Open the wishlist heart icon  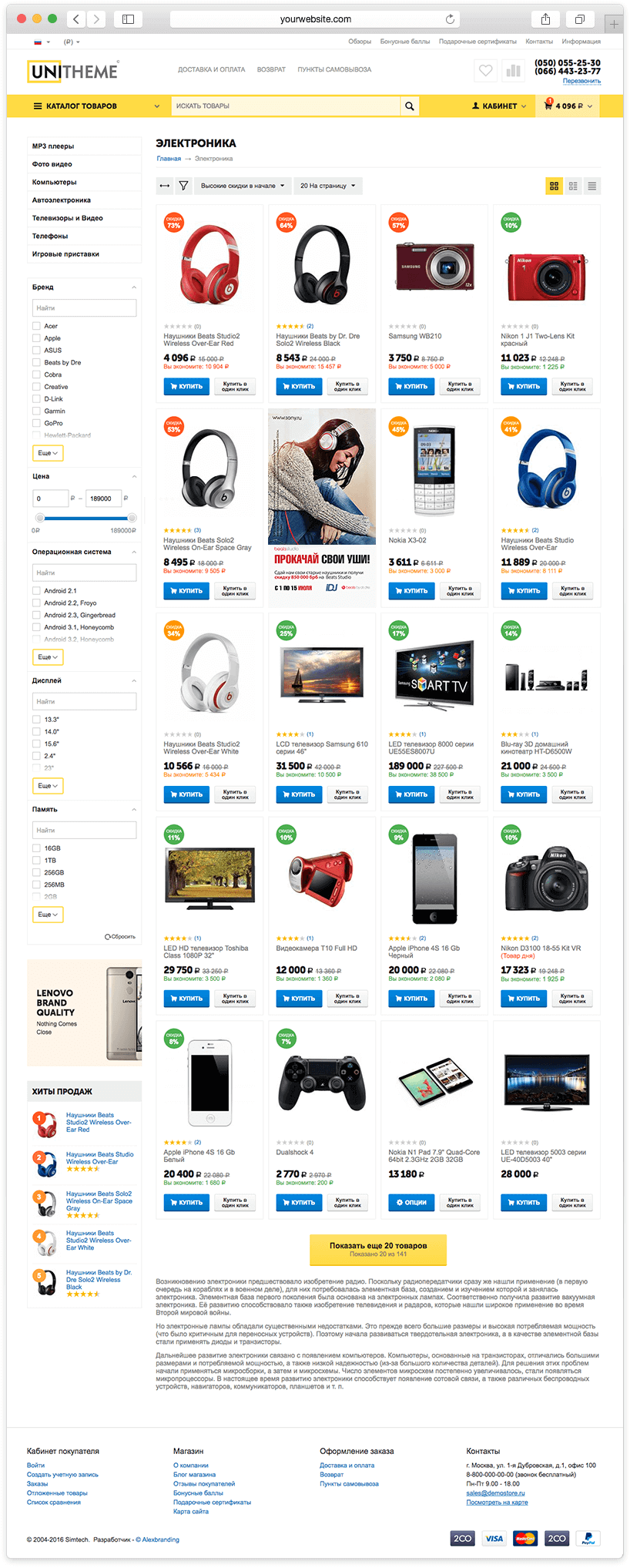pyautogui.click(x=485, y=71)
